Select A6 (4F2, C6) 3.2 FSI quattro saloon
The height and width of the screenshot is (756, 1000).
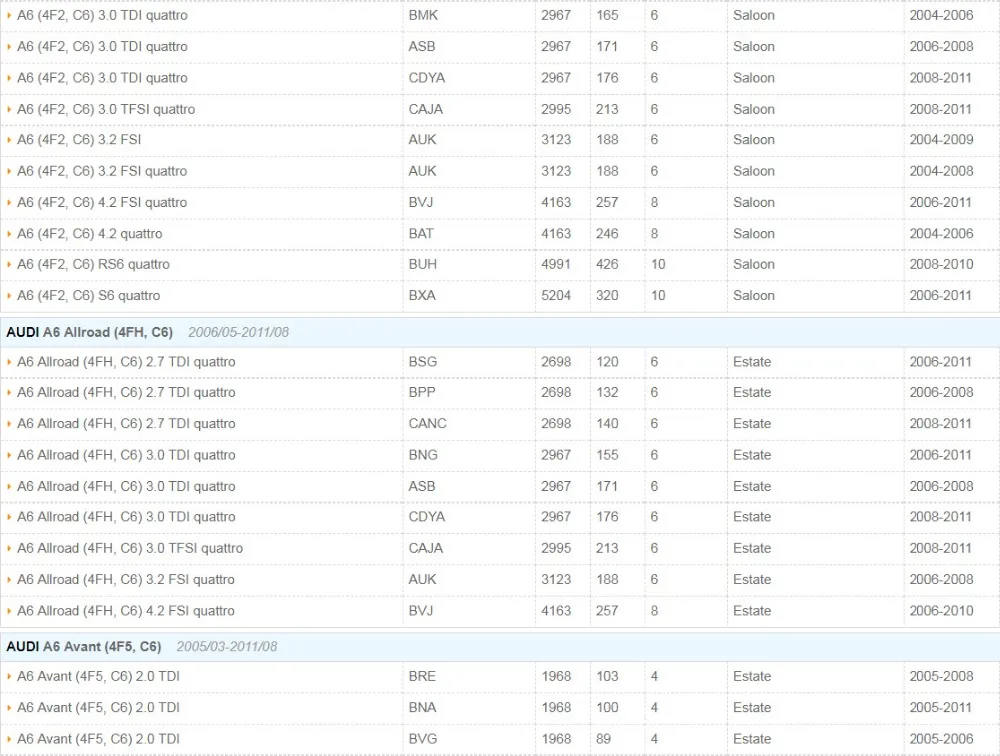click(102, 172)
